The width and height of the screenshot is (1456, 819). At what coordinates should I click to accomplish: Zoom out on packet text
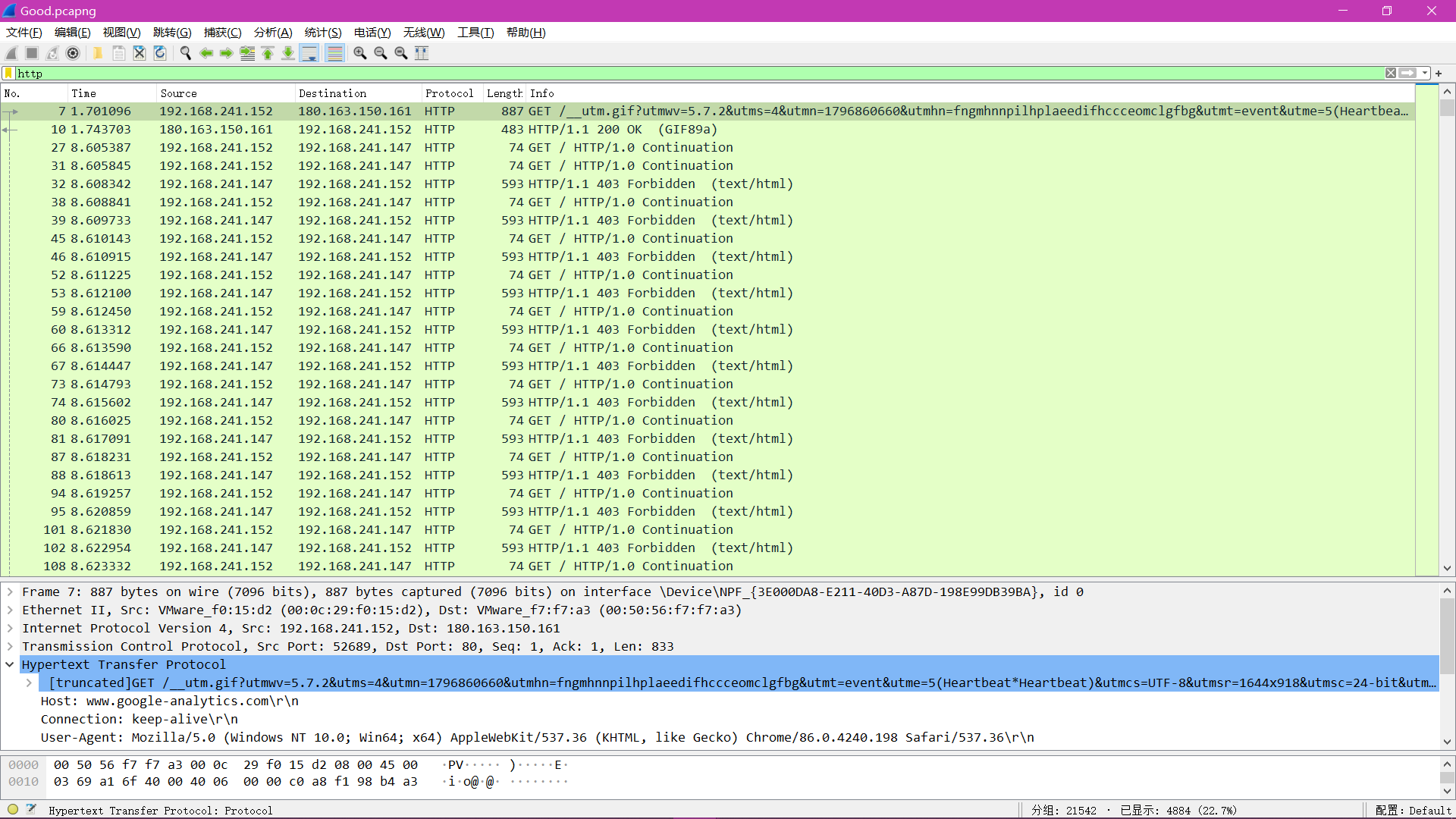pos(381,53)
